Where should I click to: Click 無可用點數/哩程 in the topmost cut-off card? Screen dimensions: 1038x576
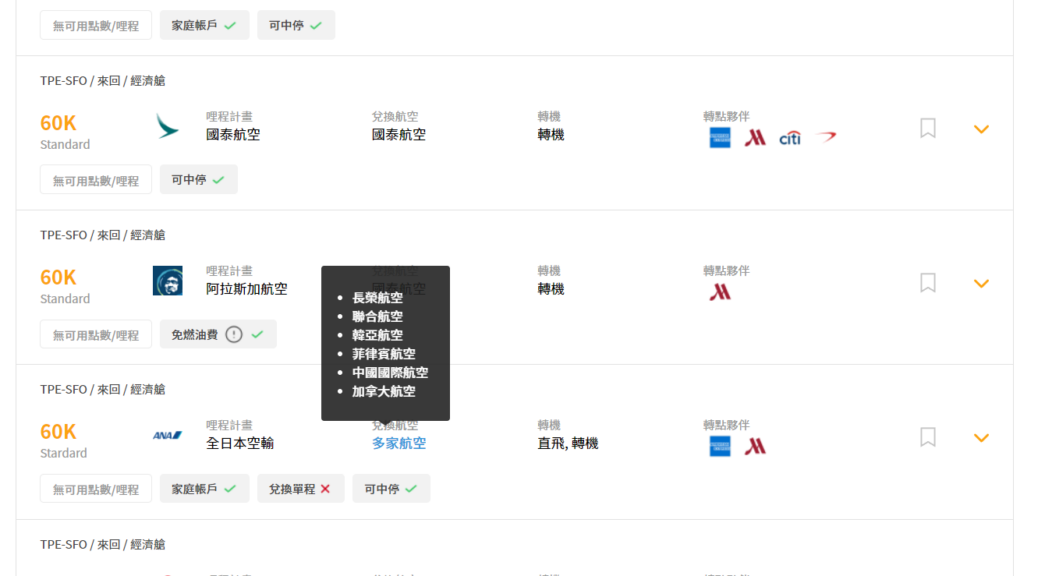click(96, 25)
